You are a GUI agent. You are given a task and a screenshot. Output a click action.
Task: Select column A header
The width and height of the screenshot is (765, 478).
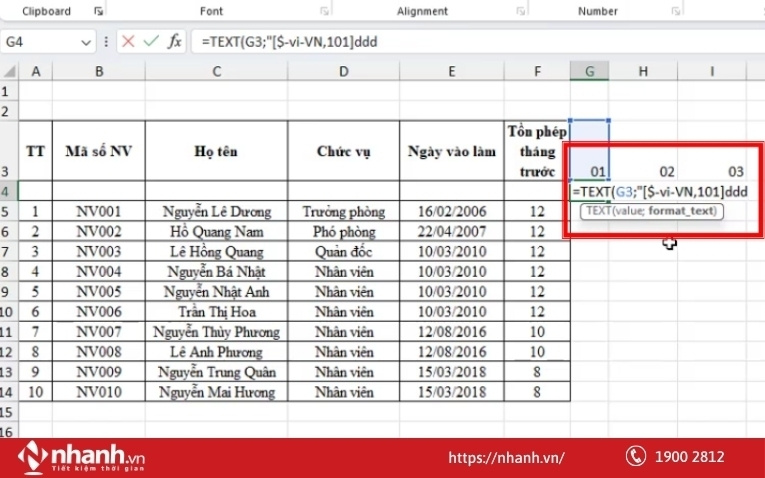tap(36, 72)
